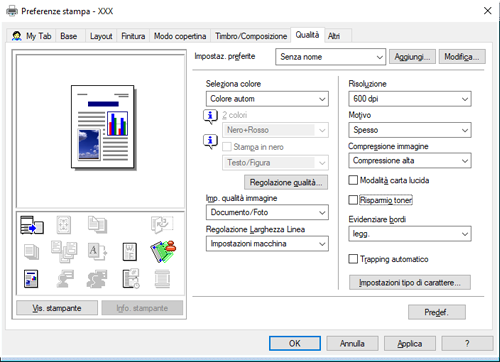Open the Regolazione Larghezza Linea dropdown
The width and height of the screenshot is (500, 362).
[267, 244]
